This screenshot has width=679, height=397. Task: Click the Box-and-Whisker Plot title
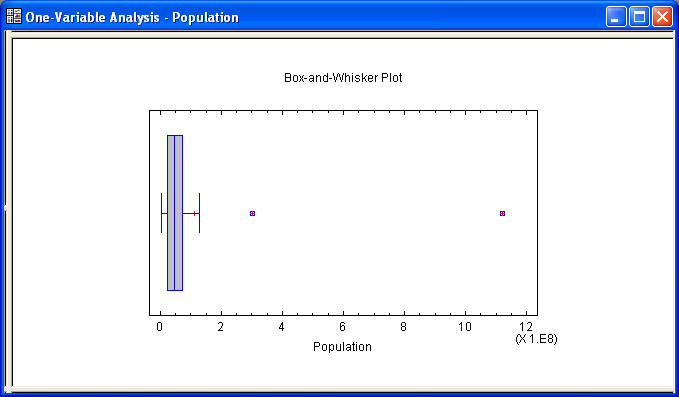[343, 78]
